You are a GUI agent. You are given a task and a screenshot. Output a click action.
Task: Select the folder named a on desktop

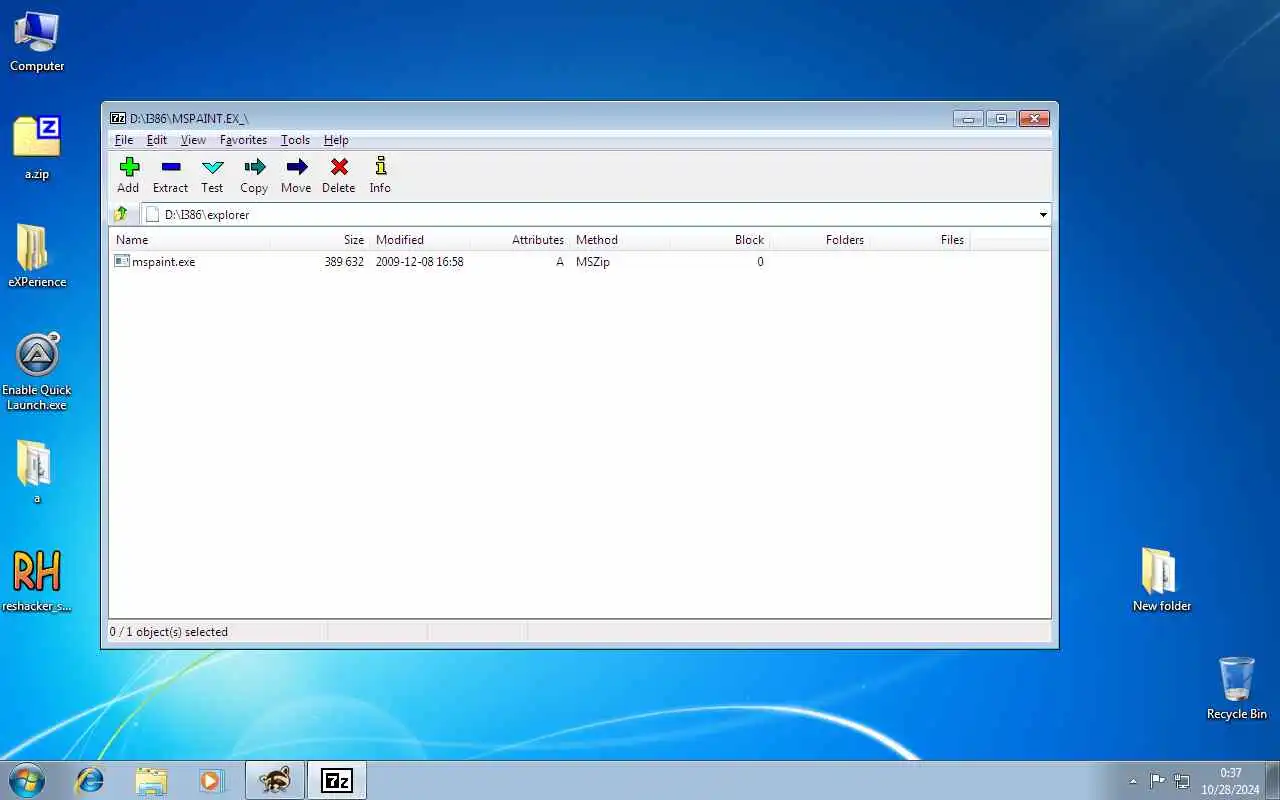point(37,472)
